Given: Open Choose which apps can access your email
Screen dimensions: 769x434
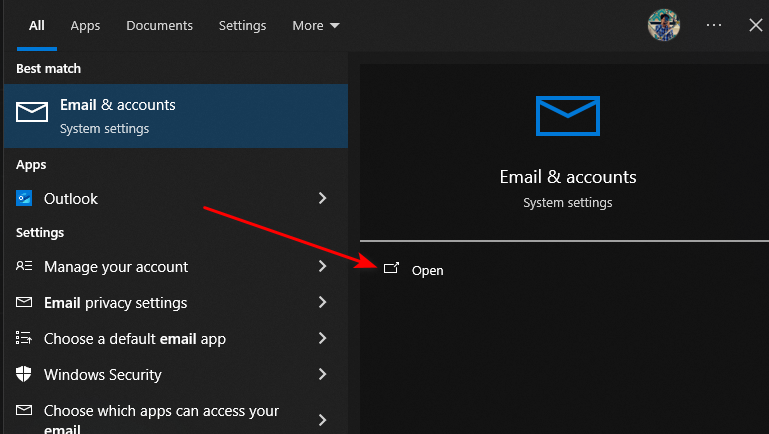Looking at the screenshot, I should (176, 415).
